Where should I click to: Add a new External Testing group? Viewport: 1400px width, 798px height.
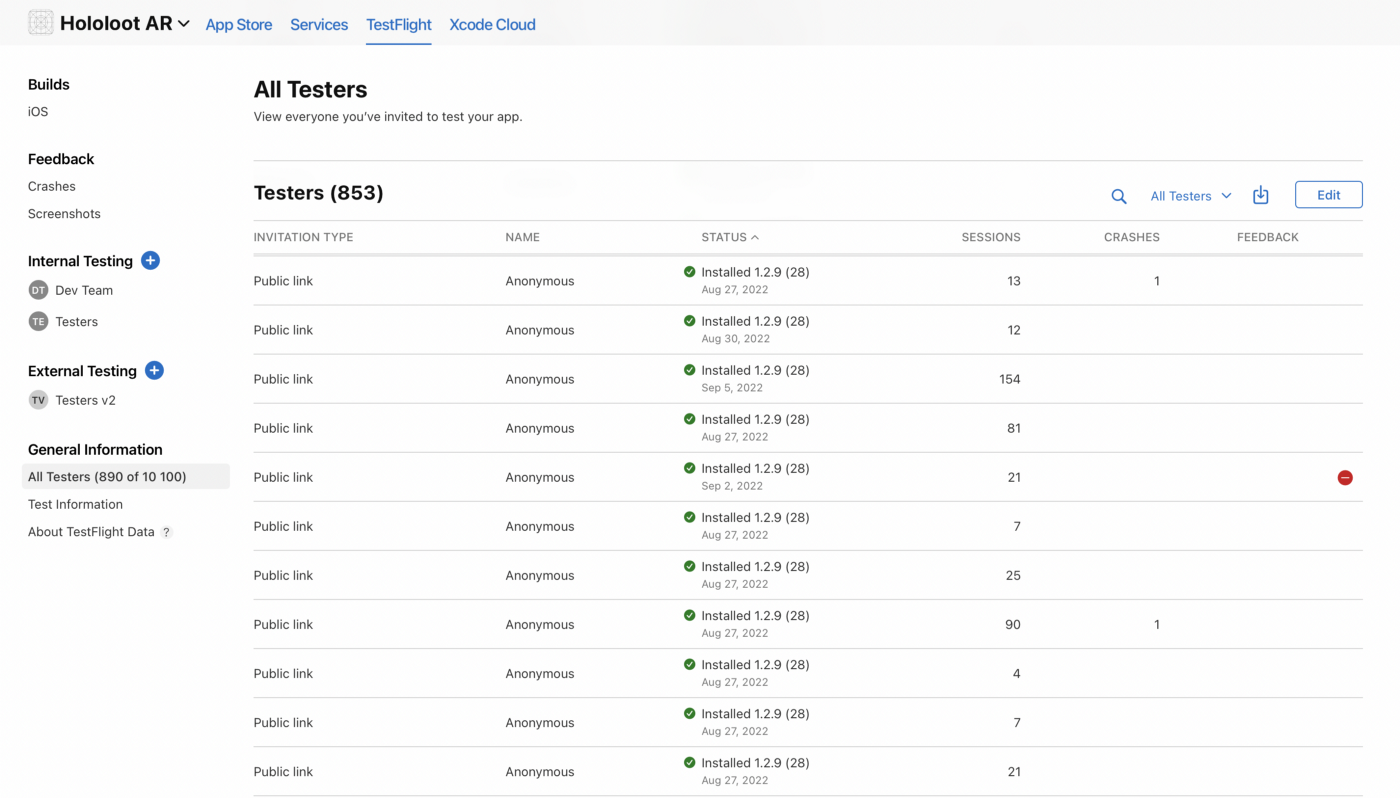point(154,371)
